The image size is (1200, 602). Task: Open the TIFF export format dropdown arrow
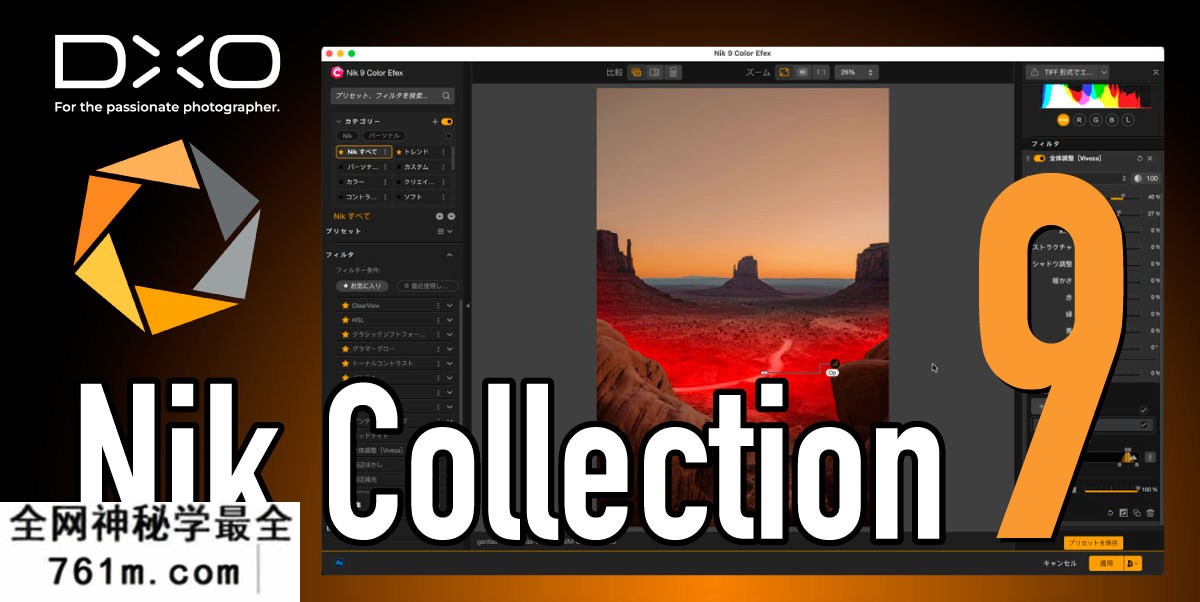pyautogui.click(x=1104, y=72)
